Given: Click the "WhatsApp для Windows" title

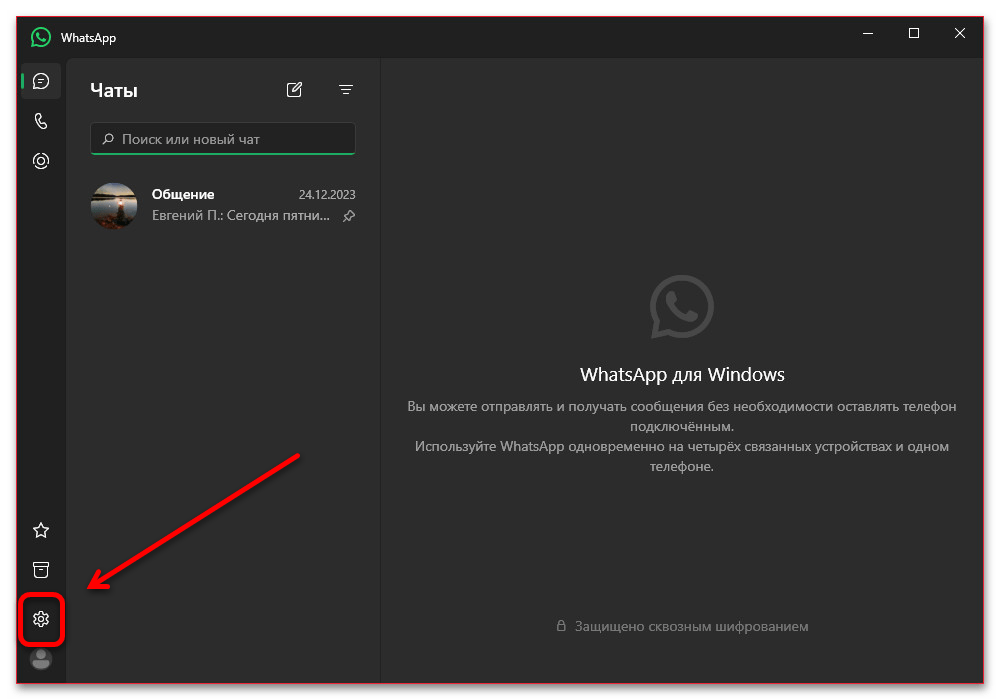Looking at the screenshot, I should pyautogui.click(x=682, y=374).
